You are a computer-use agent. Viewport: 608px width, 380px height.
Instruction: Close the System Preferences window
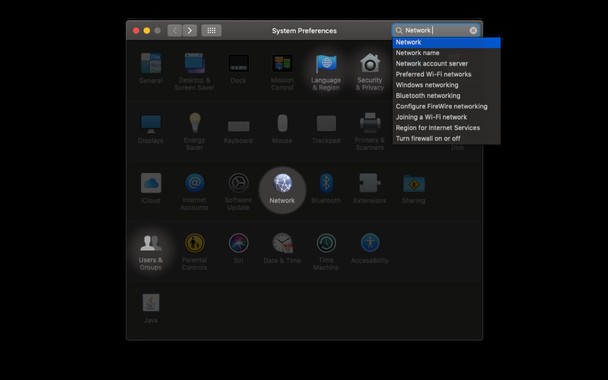point(136,31)
